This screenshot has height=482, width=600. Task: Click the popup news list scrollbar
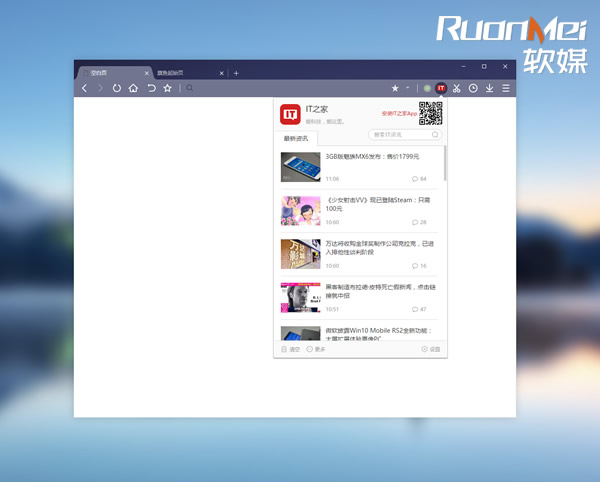[x=445, y=165]
